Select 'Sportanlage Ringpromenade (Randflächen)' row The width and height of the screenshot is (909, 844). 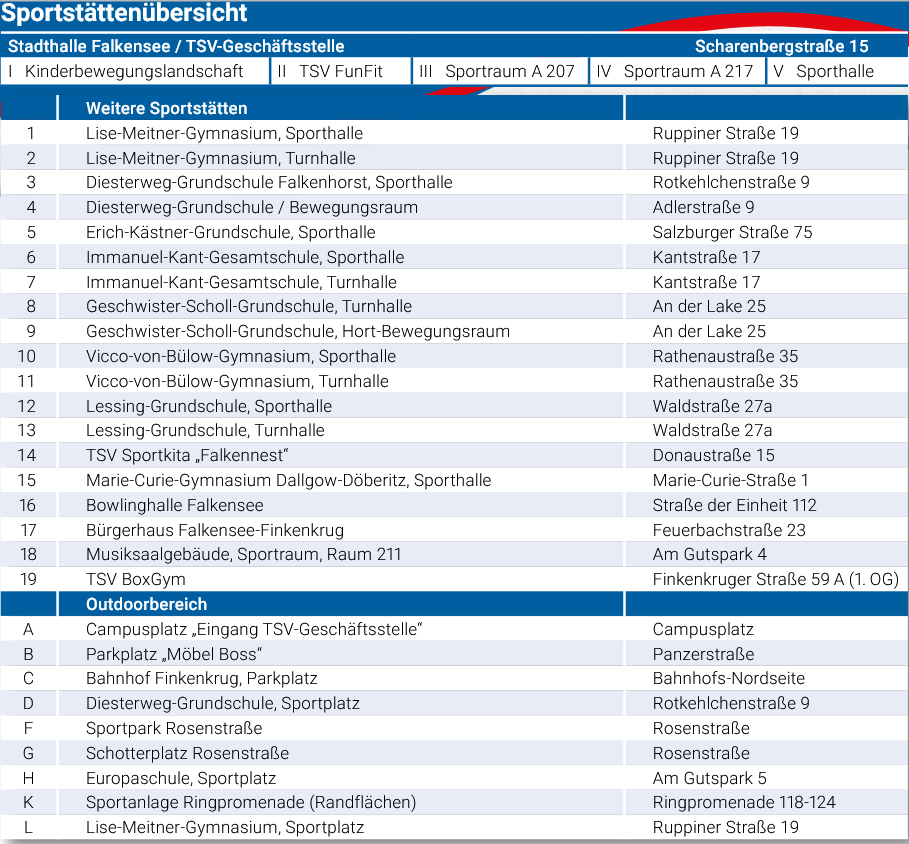(x=454, y=802)
